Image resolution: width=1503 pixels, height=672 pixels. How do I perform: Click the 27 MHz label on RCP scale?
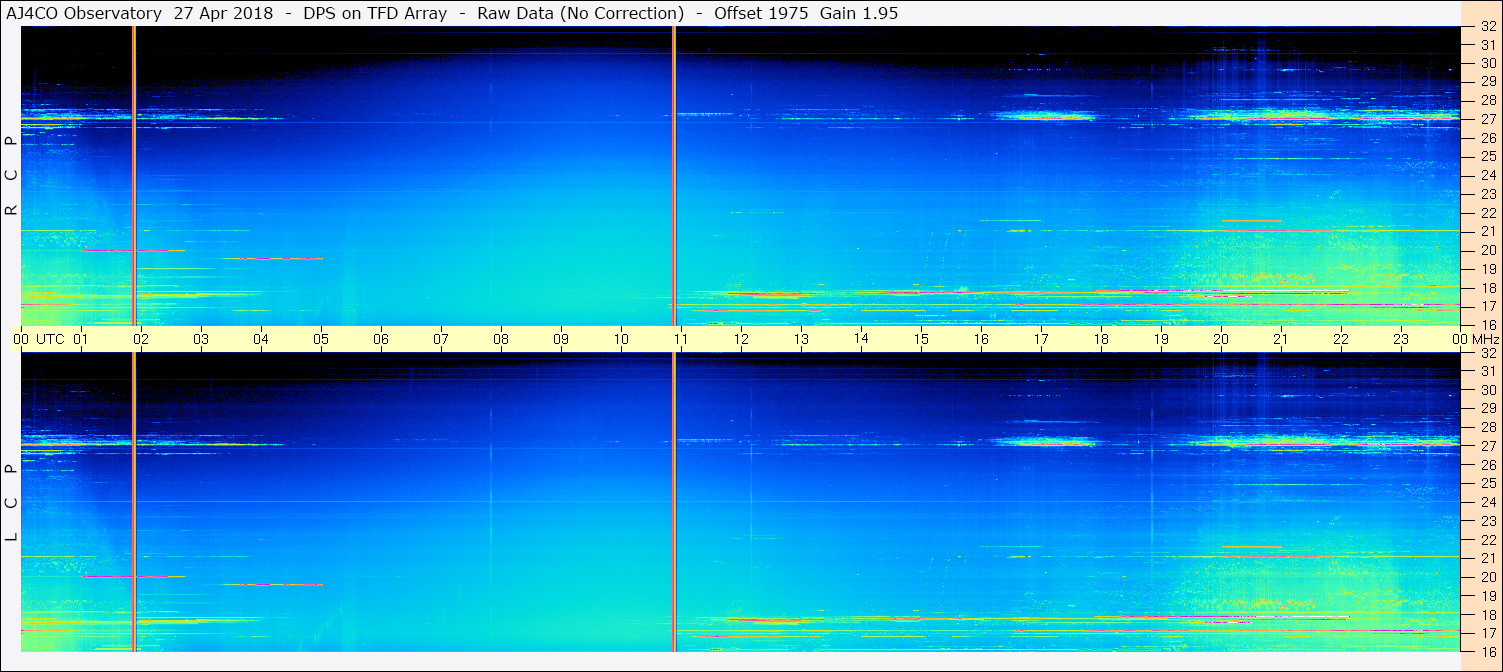[1487, 119]
